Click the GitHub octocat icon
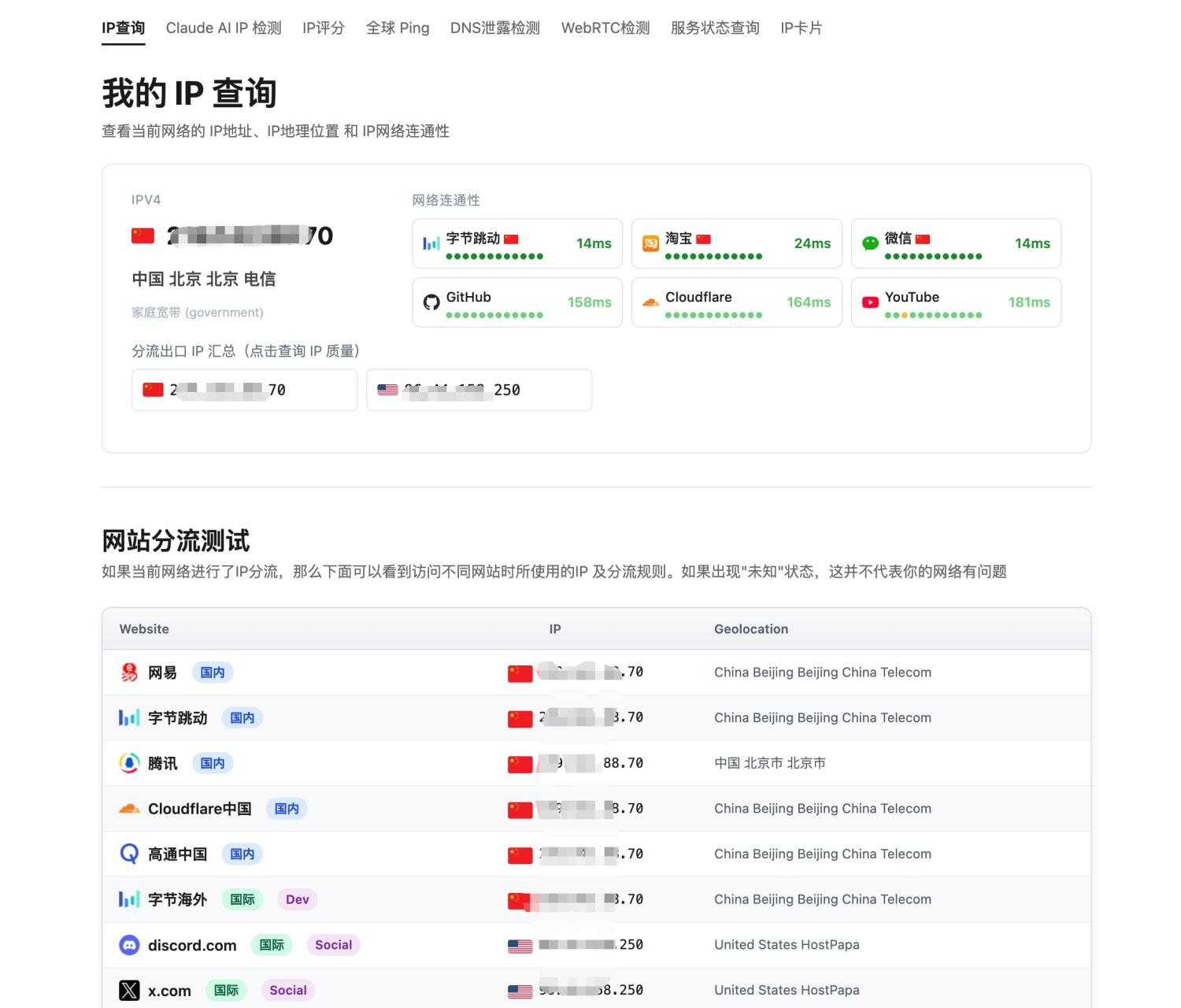 pyautogui.click(x=431, y=302)
